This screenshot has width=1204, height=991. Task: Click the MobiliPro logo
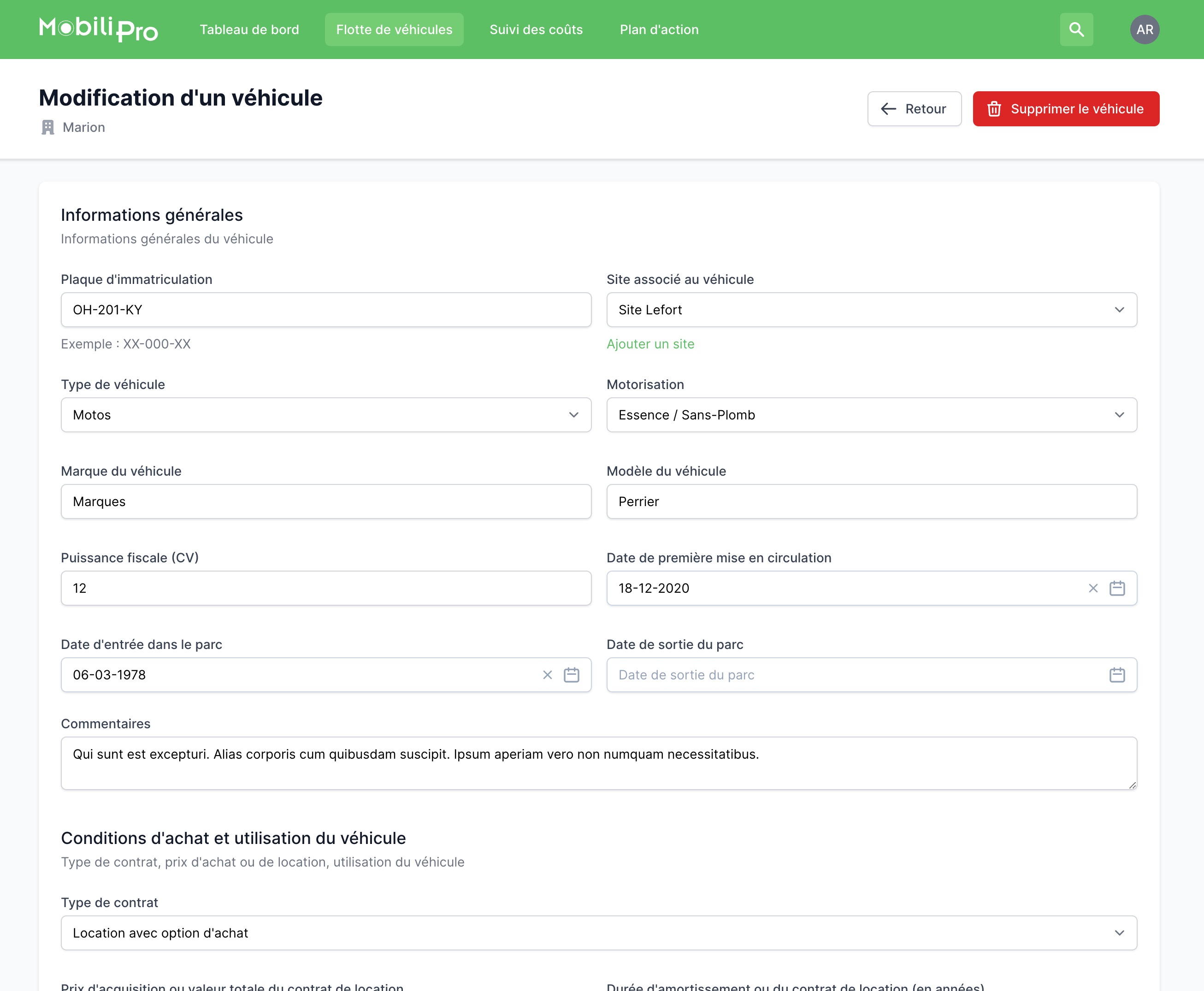[x=98, y=29]
